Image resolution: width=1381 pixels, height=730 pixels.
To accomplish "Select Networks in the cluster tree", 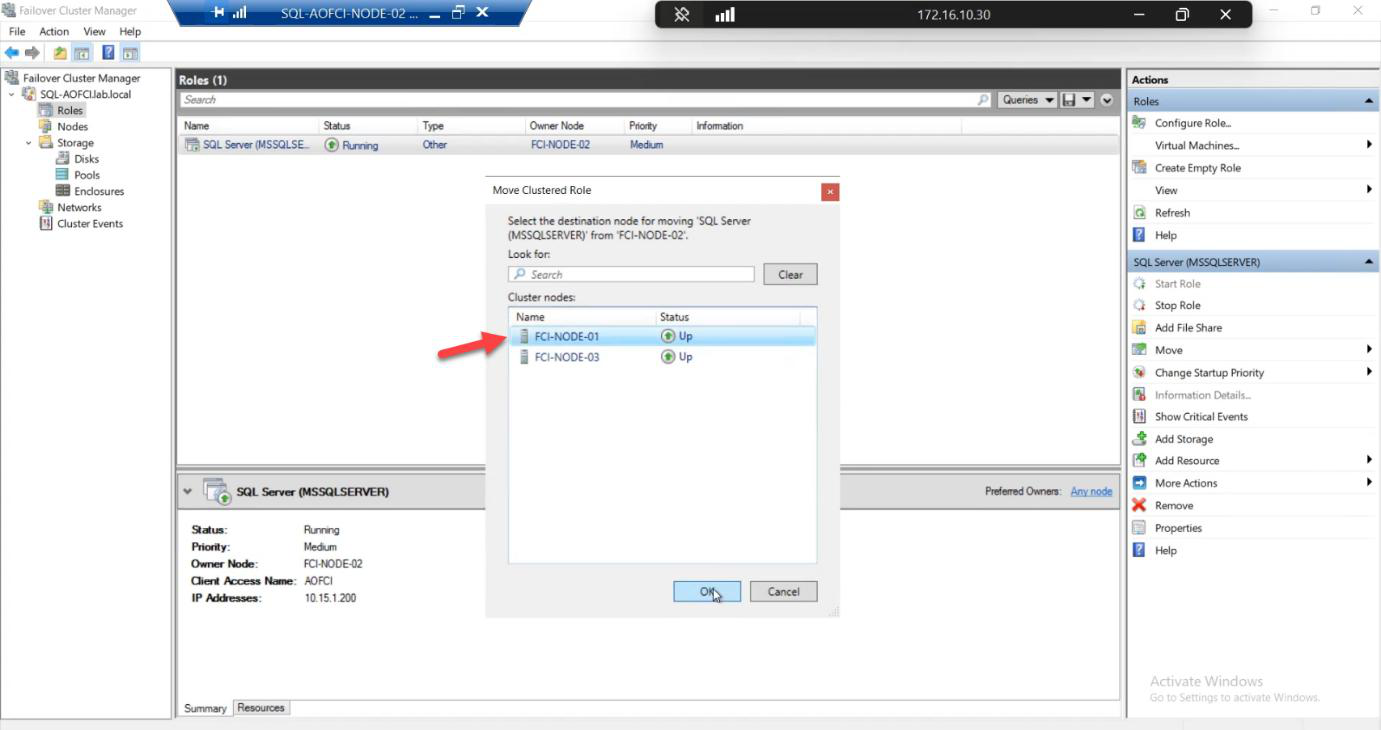I will point(79,207).
